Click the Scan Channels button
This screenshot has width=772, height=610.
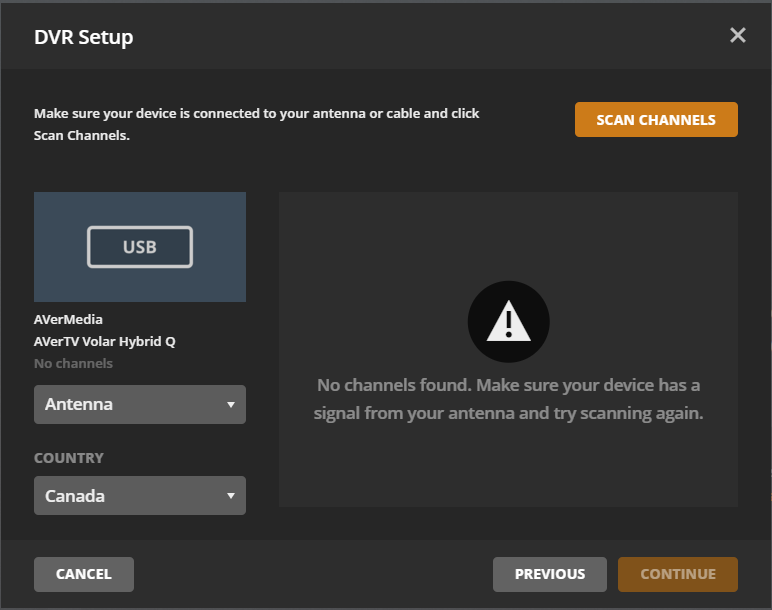[656, 120]
